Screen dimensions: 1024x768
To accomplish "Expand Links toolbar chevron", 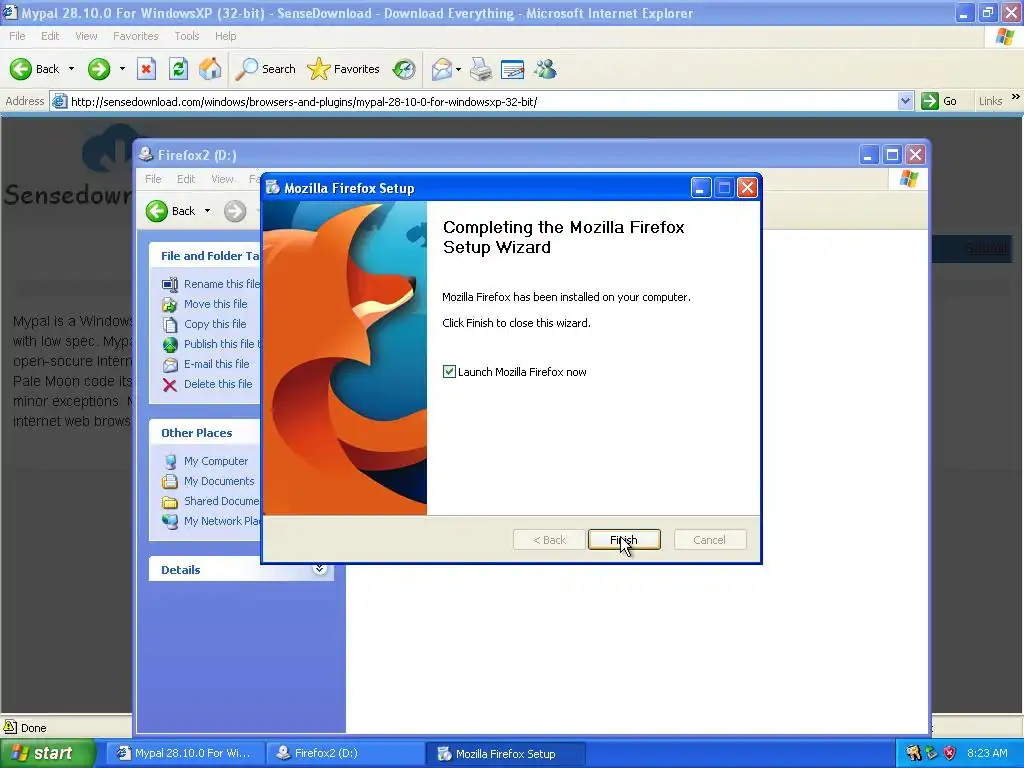I will 1016,97.
